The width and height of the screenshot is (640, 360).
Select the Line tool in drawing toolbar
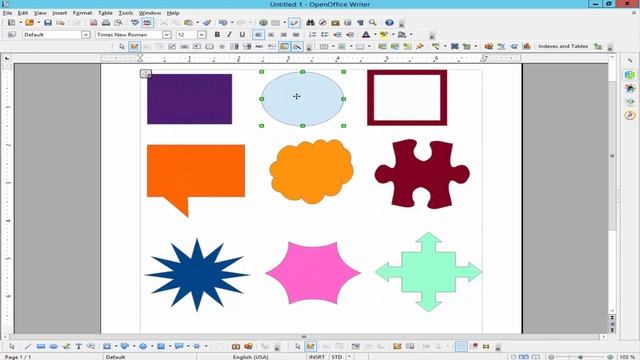[28, 347]
